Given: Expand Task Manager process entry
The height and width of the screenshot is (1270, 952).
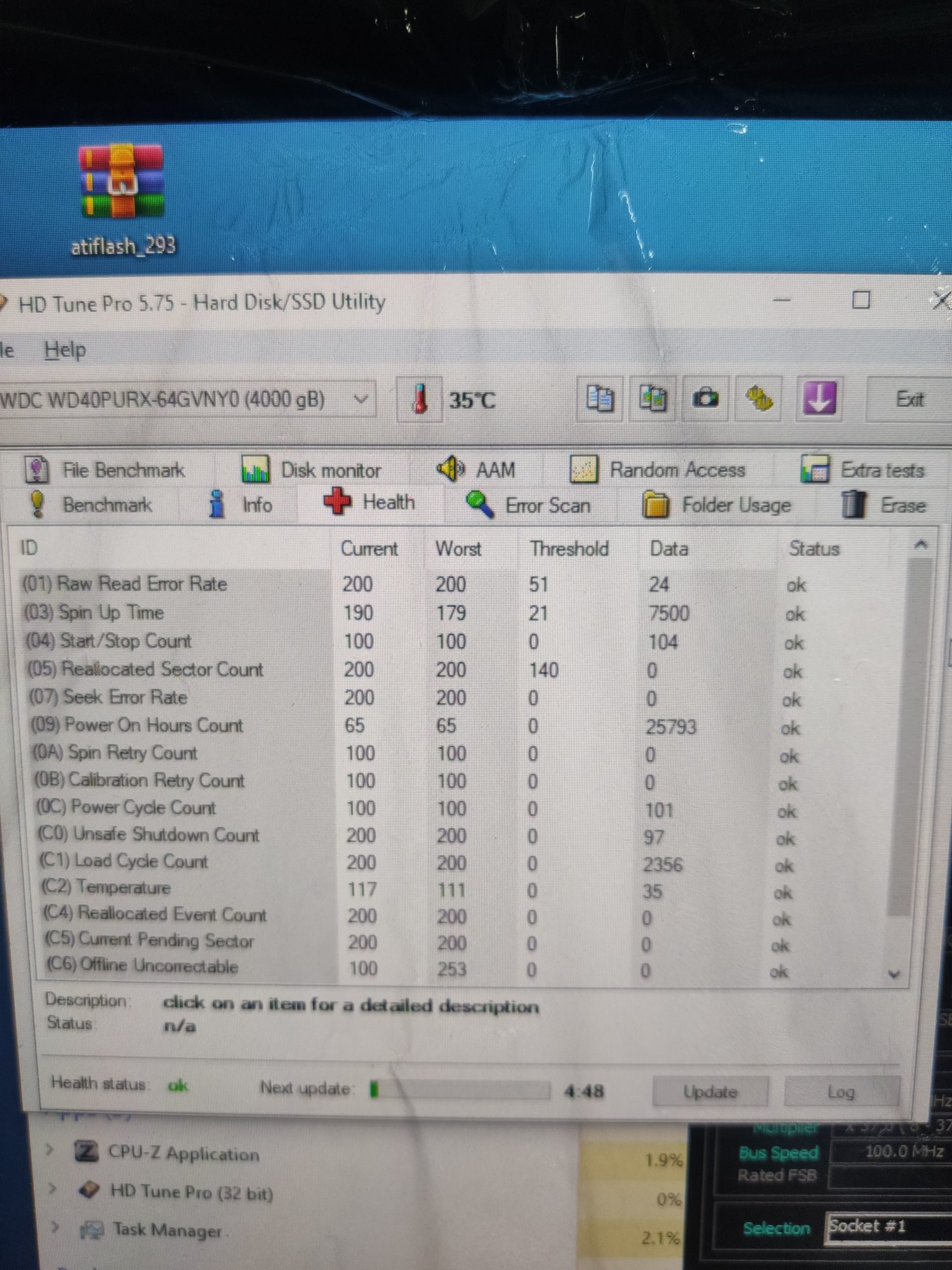Looking at the screenshot, I should pos(56,1227).
